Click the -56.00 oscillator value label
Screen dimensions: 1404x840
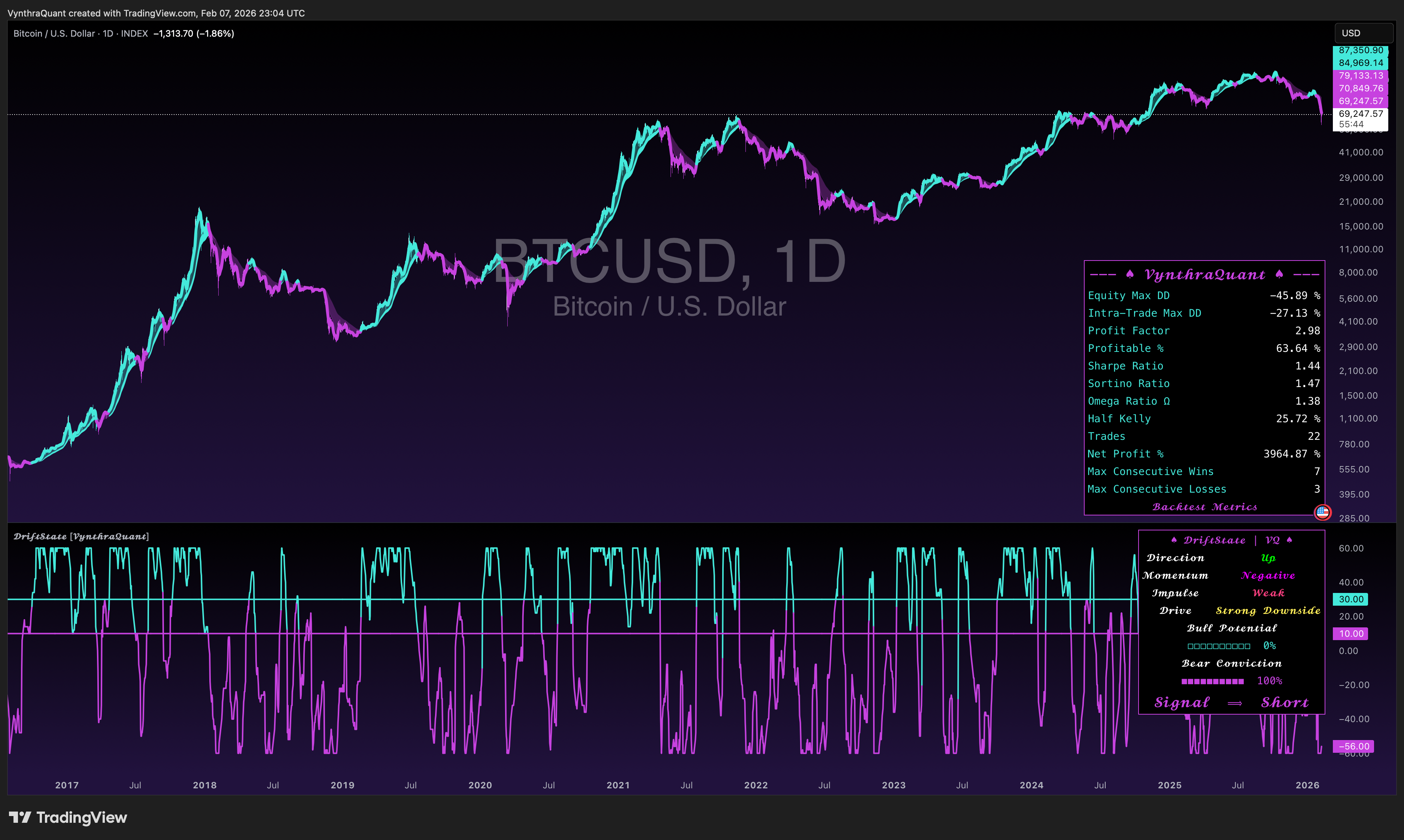pyautogui.click(x=1353, y=746)
